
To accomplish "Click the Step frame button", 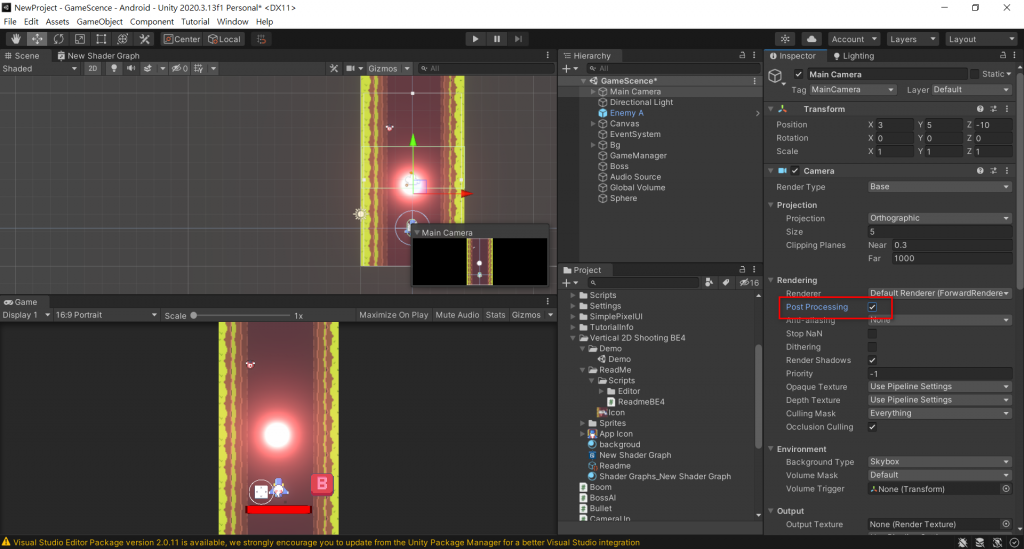I will (x=519, y=39).
